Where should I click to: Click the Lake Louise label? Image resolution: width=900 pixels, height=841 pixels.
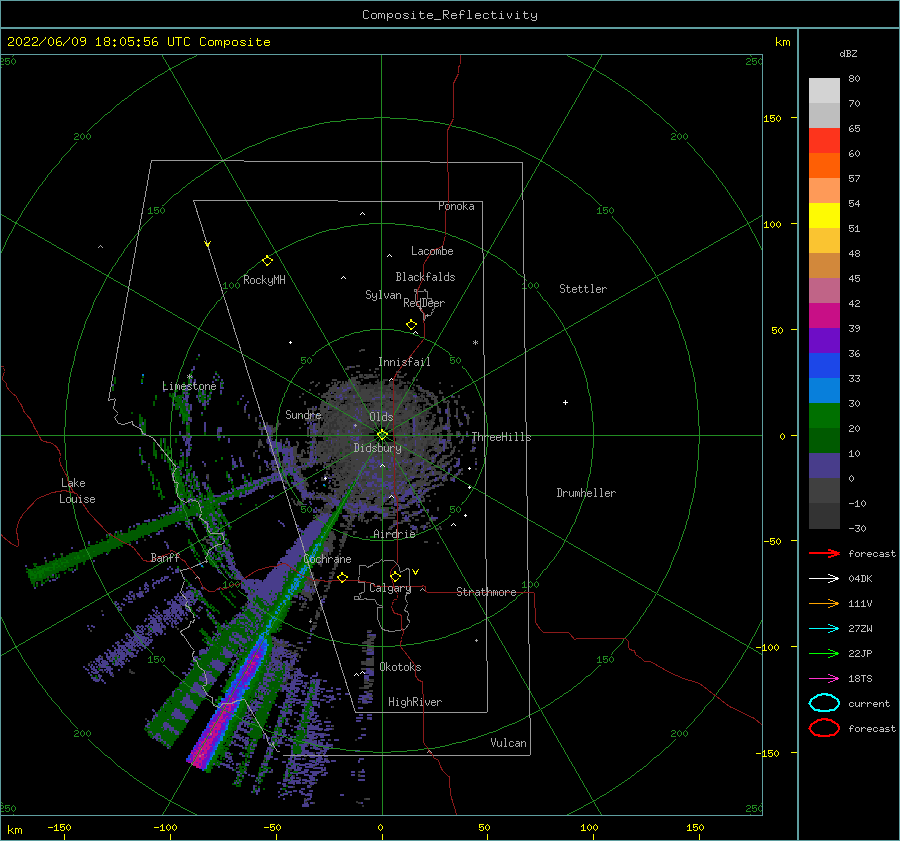point(77,491)
